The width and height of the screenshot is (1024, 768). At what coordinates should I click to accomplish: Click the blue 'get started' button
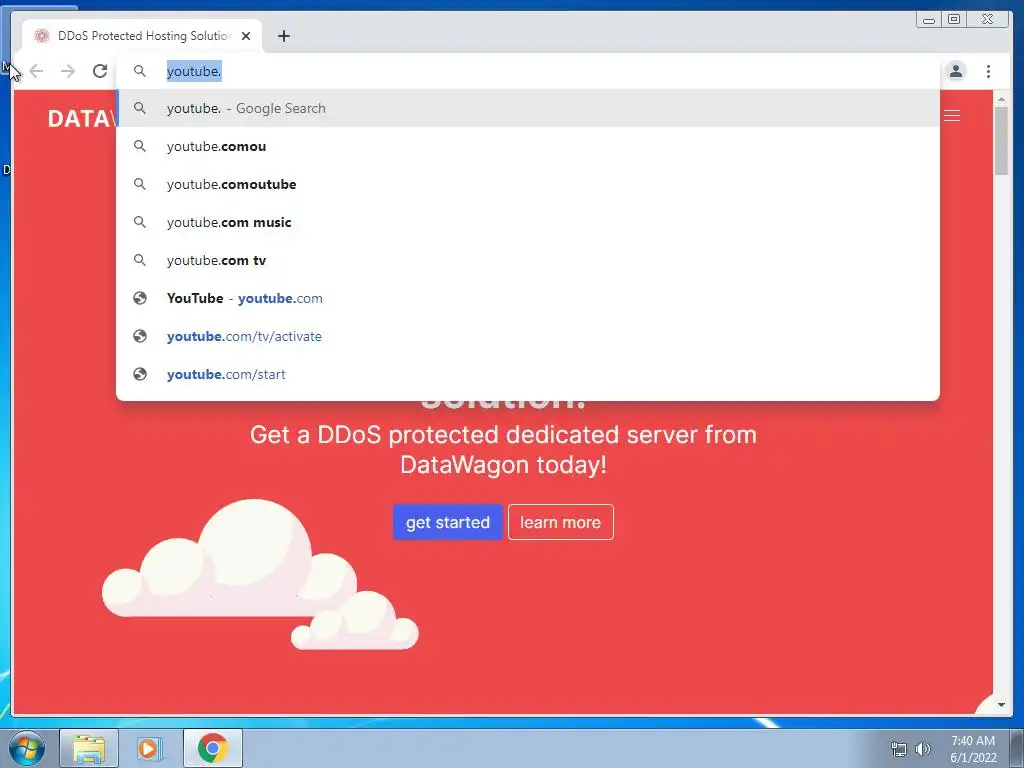pyautogui.click(x=447, y=522)
